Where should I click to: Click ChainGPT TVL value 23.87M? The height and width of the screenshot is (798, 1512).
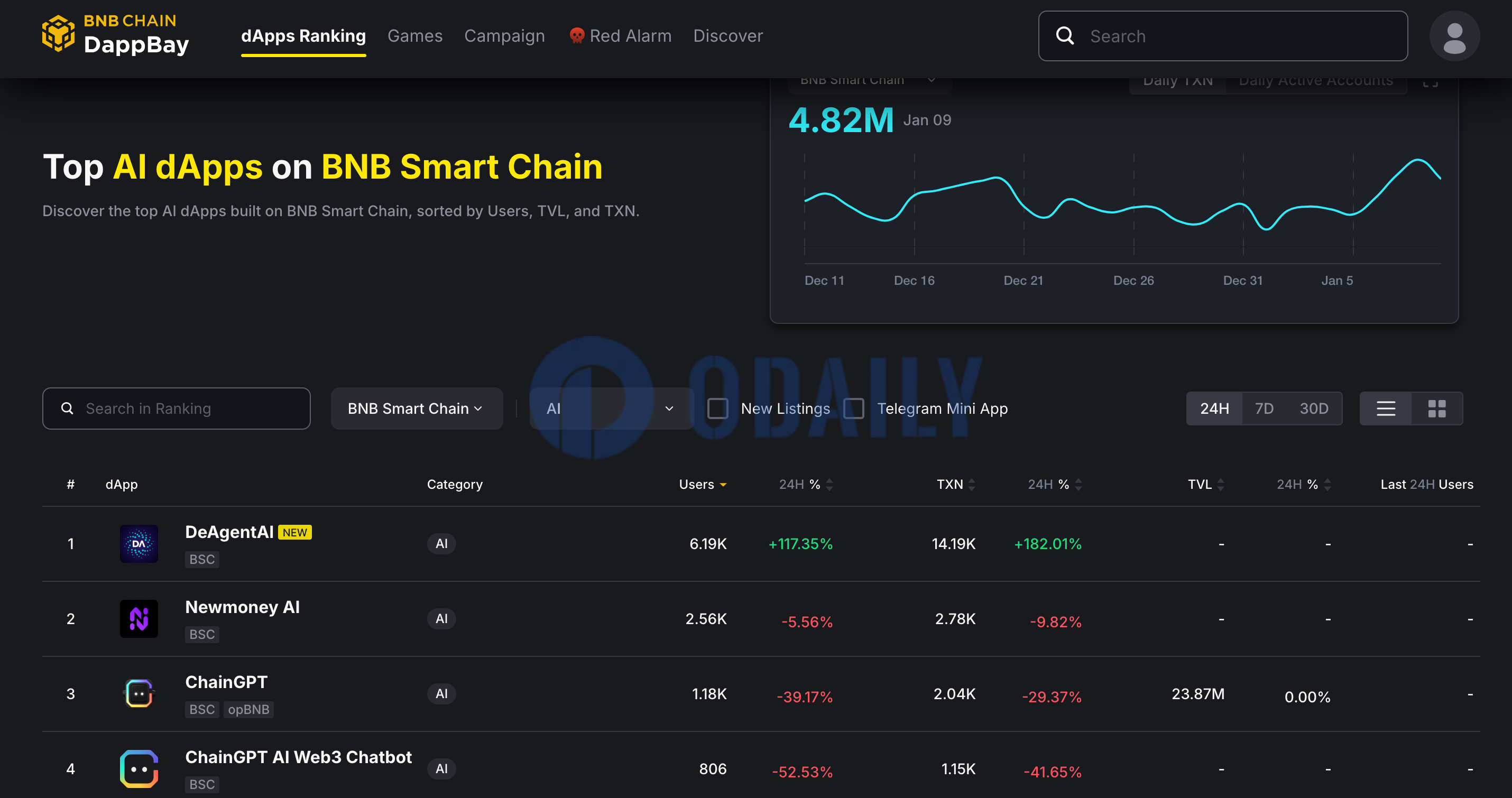[x=1198, y=694]
